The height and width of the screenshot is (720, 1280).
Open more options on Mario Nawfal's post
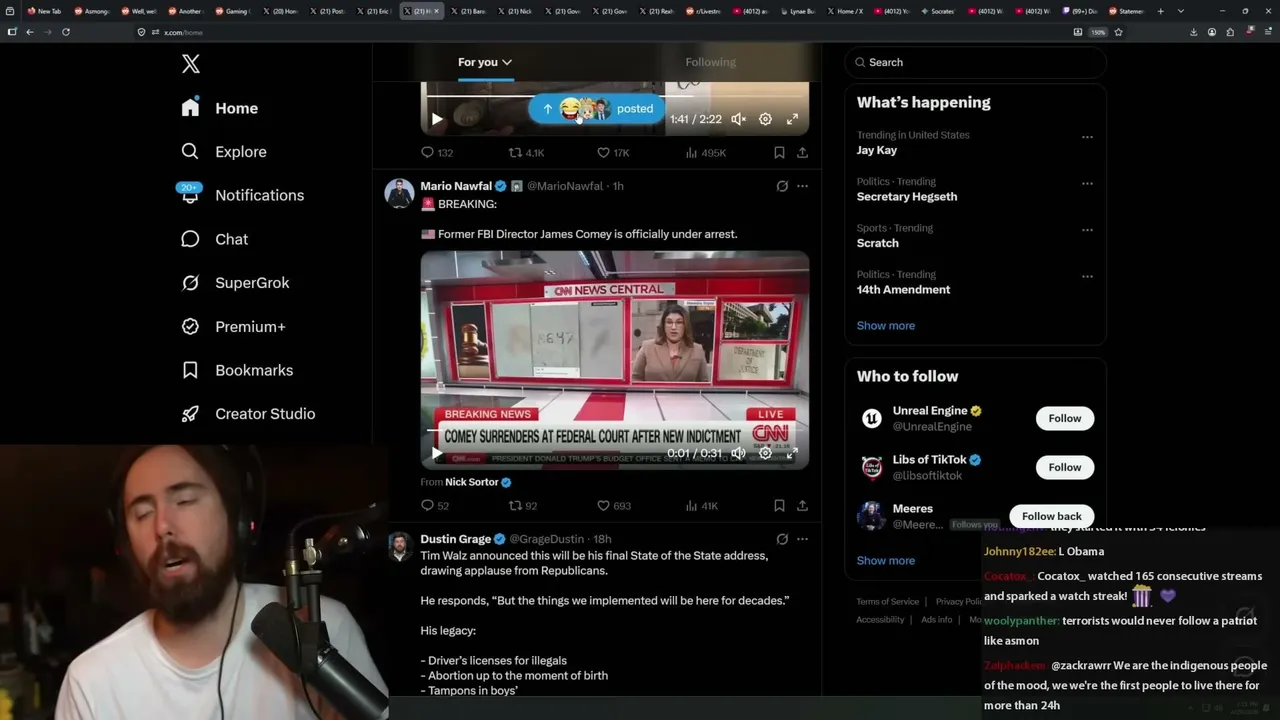(x=802, y=186)
